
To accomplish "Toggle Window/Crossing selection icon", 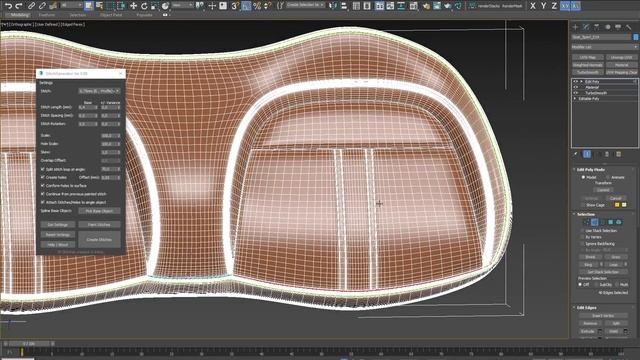I will tap(121, 6).
